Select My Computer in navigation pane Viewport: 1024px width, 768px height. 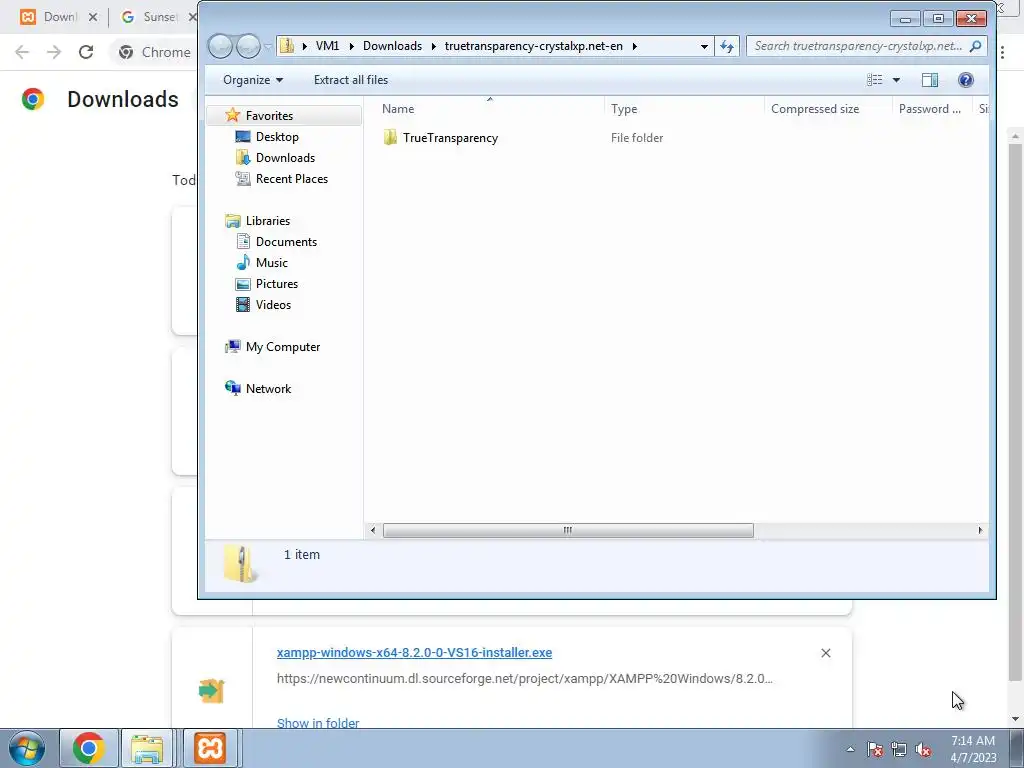tap(283, 347)
